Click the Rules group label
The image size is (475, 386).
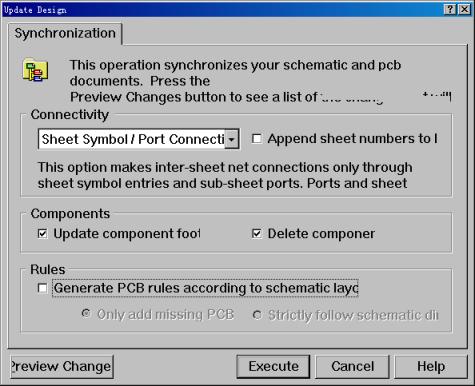click(x=48, y=269)
